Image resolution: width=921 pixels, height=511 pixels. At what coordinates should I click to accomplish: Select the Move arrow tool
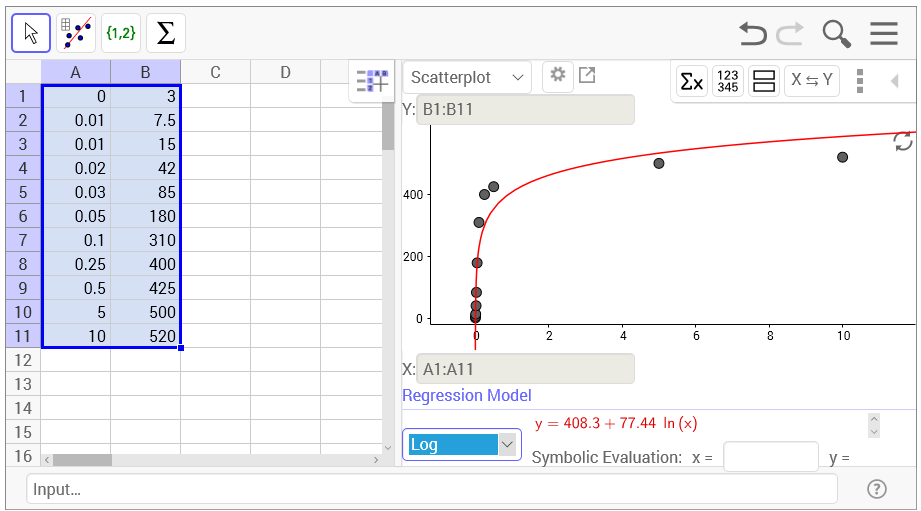[31, 33]
